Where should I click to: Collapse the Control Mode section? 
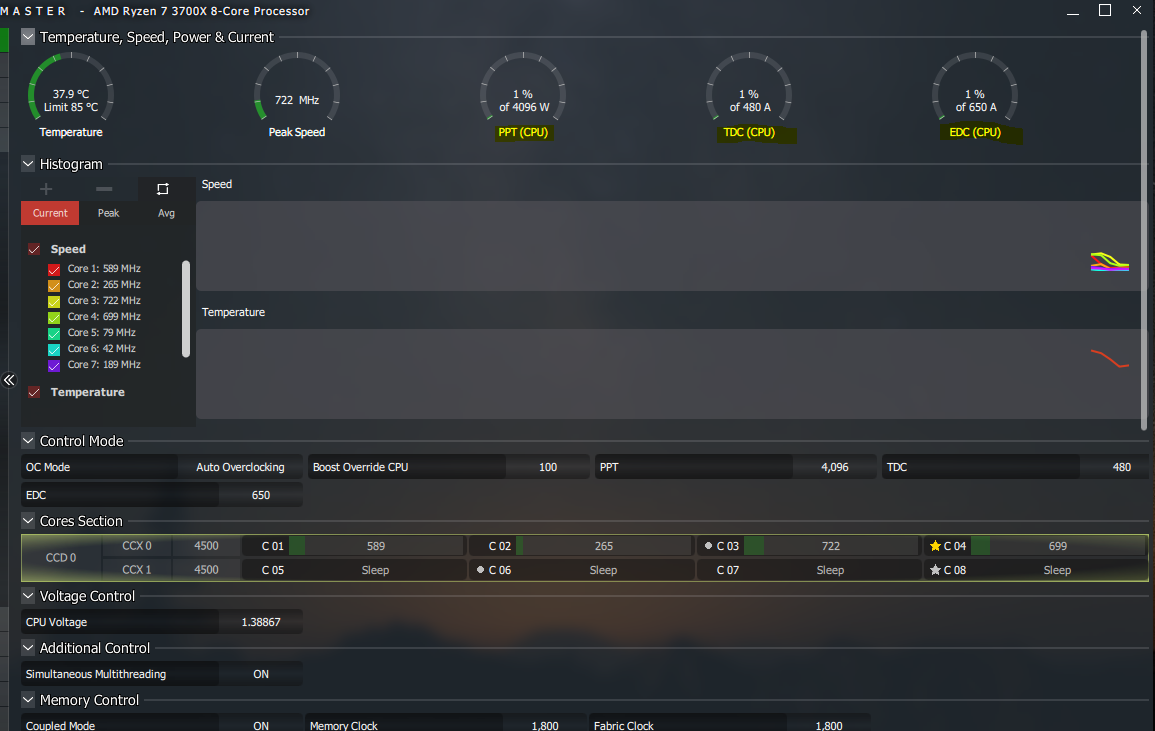tap(28, 441)
